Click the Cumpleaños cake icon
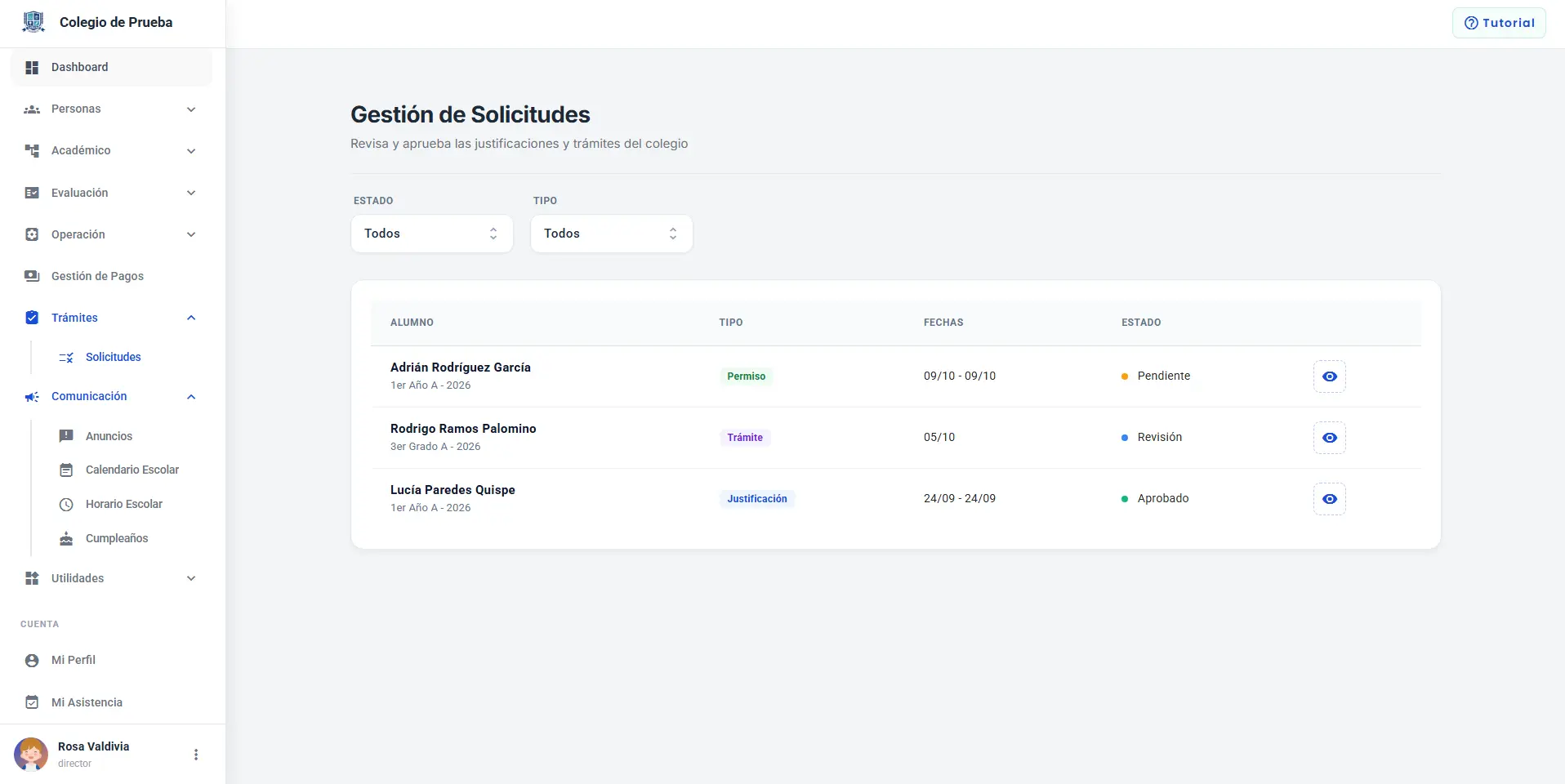This screenshot has width=1565, height=784. (x=66, y=538)
